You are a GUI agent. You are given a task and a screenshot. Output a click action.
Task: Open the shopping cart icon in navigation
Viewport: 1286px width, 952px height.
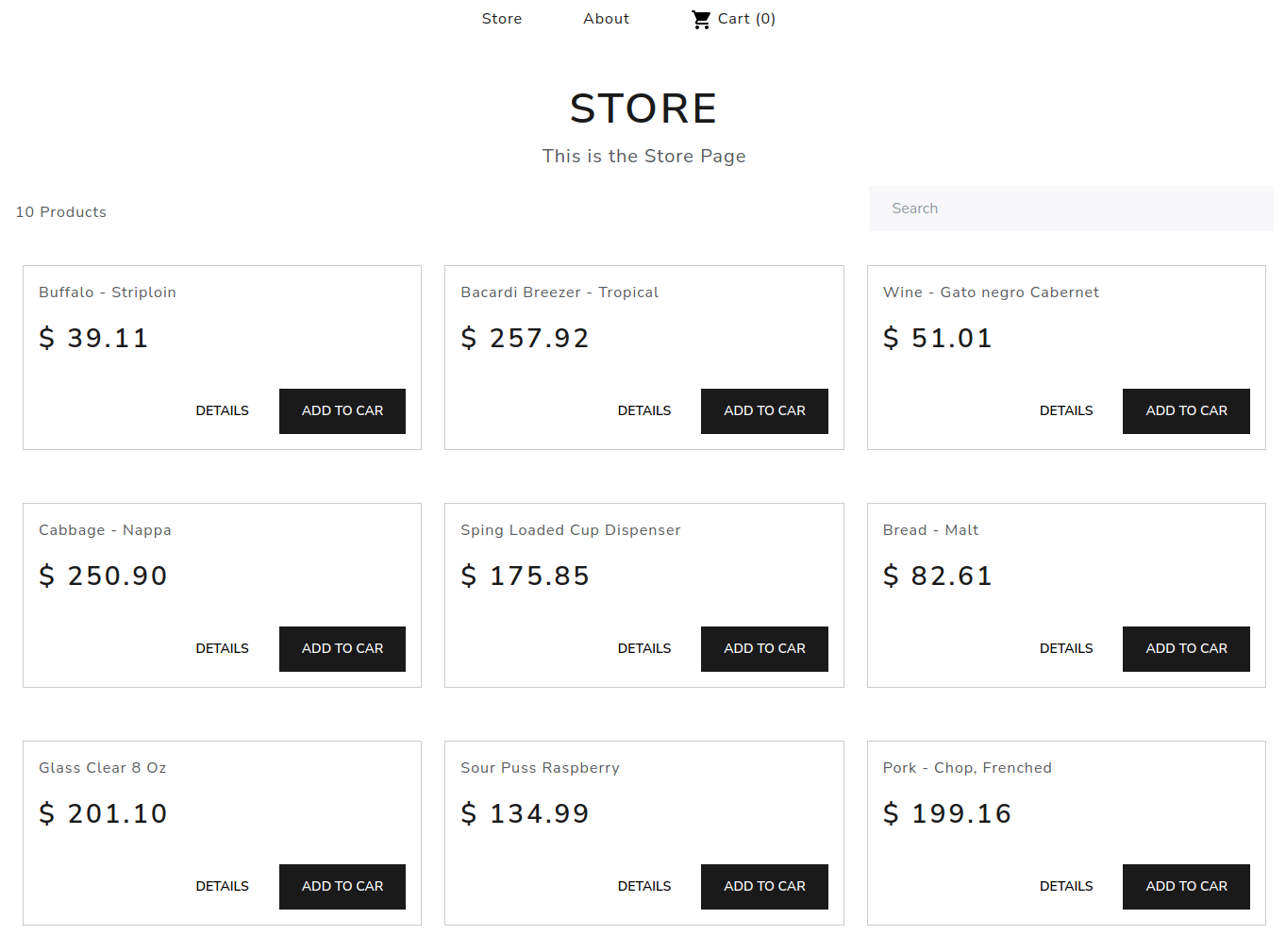(x=701, y=19)
